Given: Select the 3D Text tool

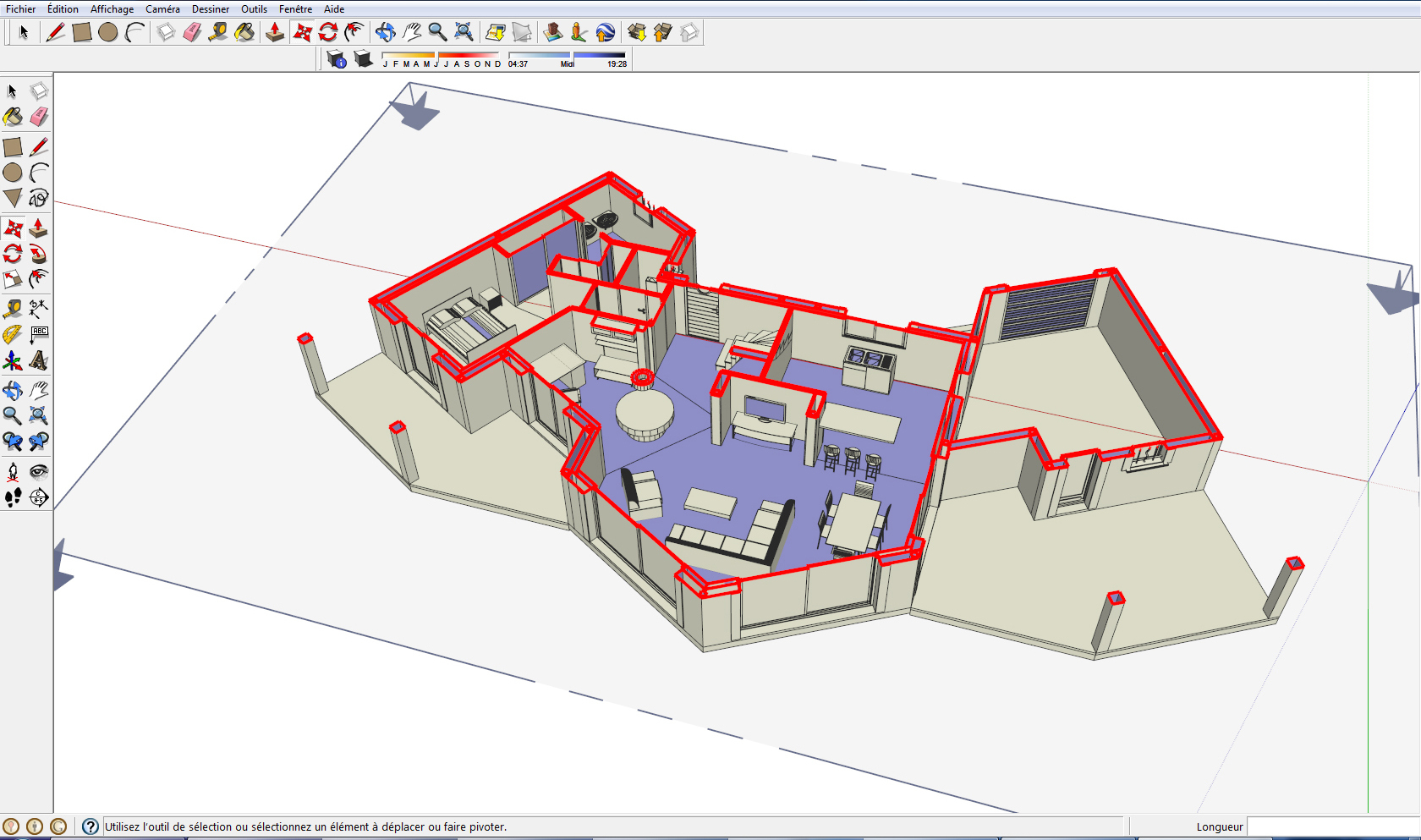Looking at the screenshot, I should [x=39, y=361].
